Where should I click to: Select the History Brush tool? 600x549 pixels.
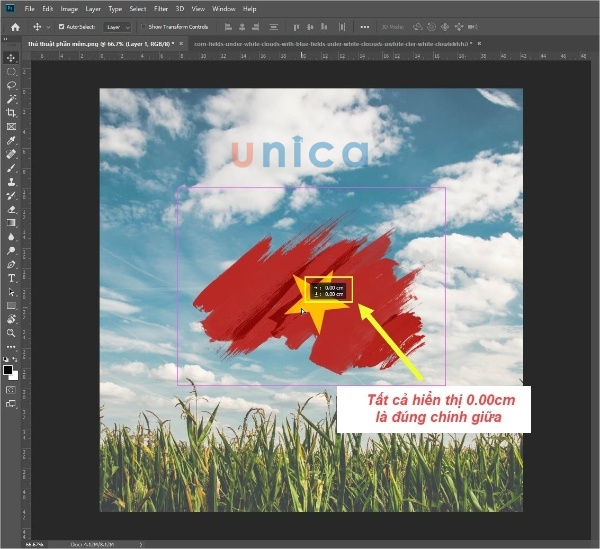point(11,195)
